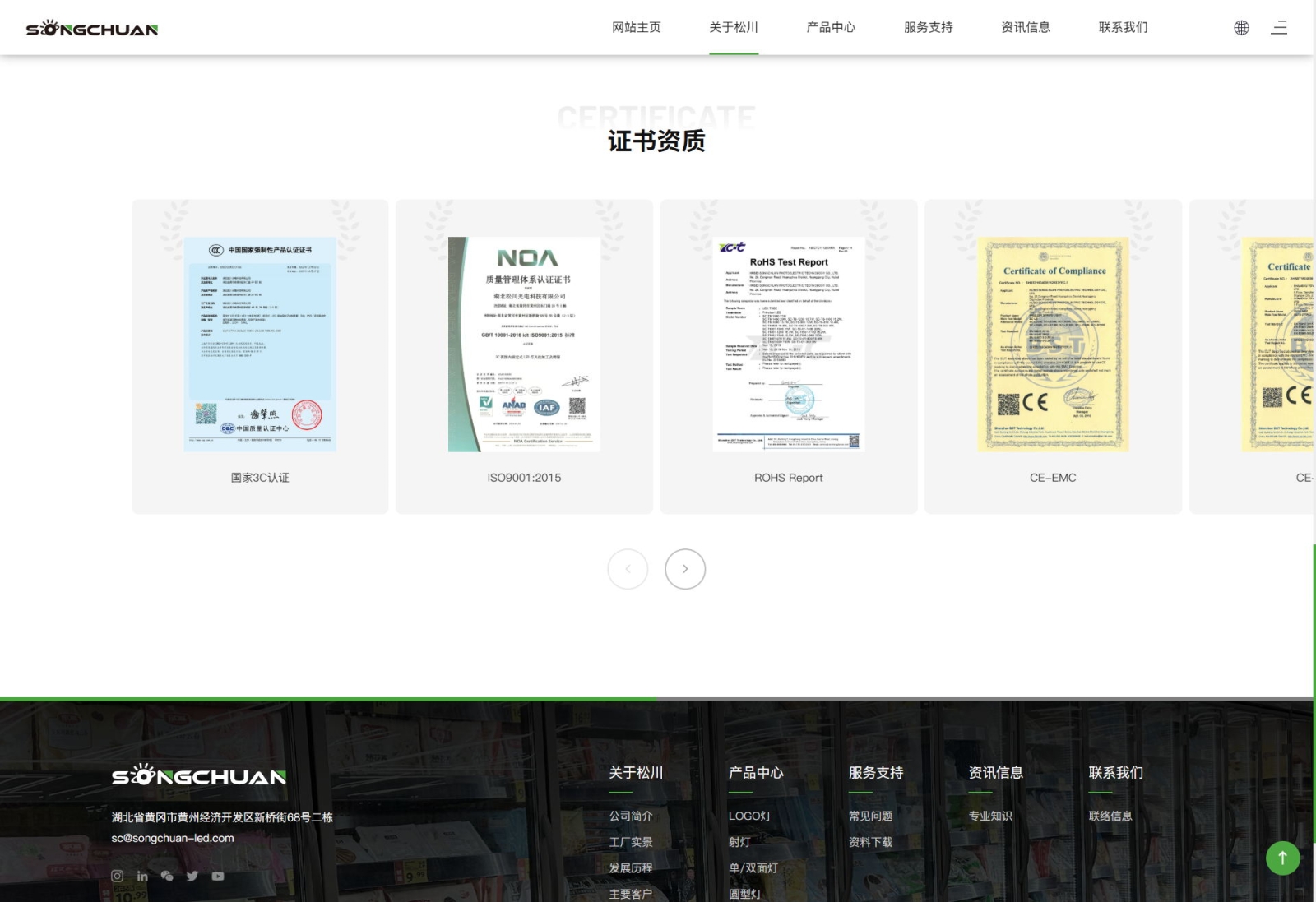
Task: Select 产品中心 in top navigation
Action: (831, 28)
